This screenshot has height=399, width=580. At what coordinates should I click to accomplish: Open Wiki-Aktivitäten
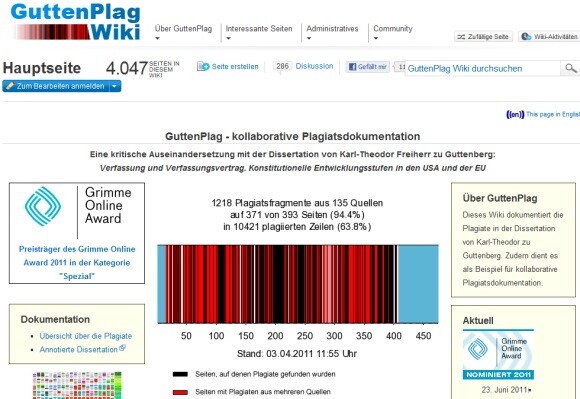549,36
